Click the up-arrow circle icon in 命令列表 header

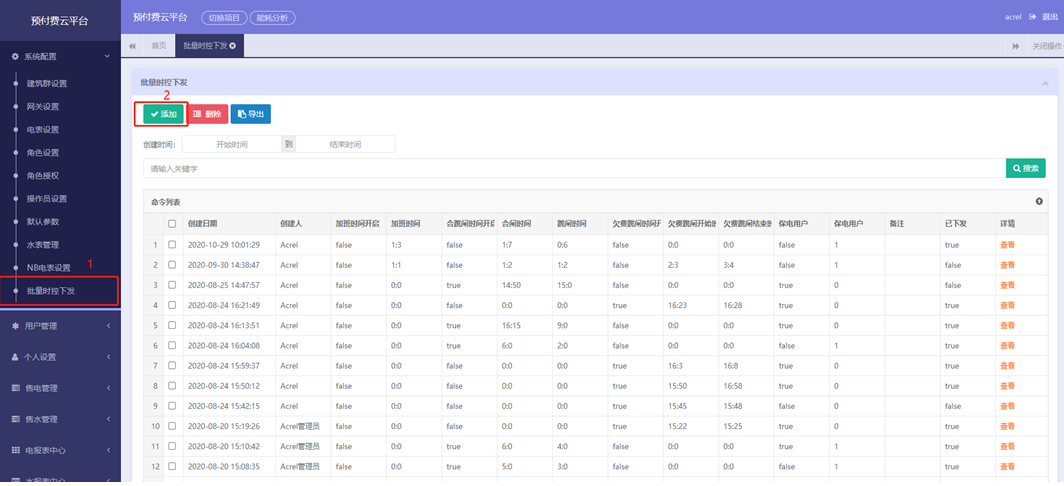tap(1039, 202)
